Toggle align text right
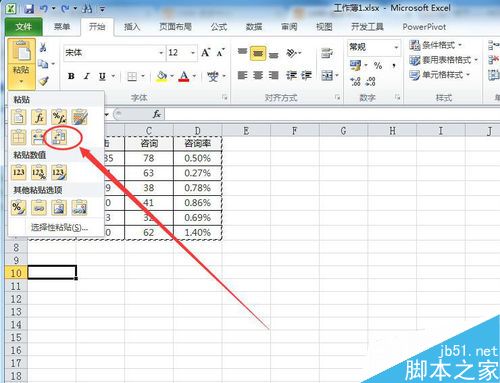Viewport: 500px width, 383px height. tap(274, 76)
